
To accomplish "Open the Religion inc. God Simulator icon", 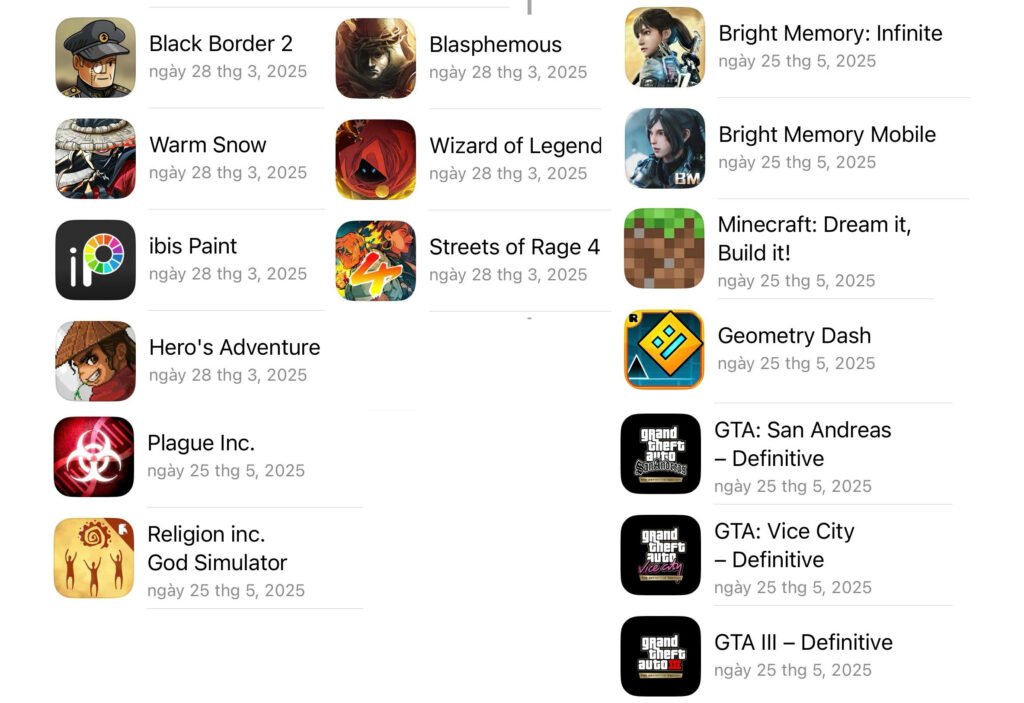I will tap(94, 558).
